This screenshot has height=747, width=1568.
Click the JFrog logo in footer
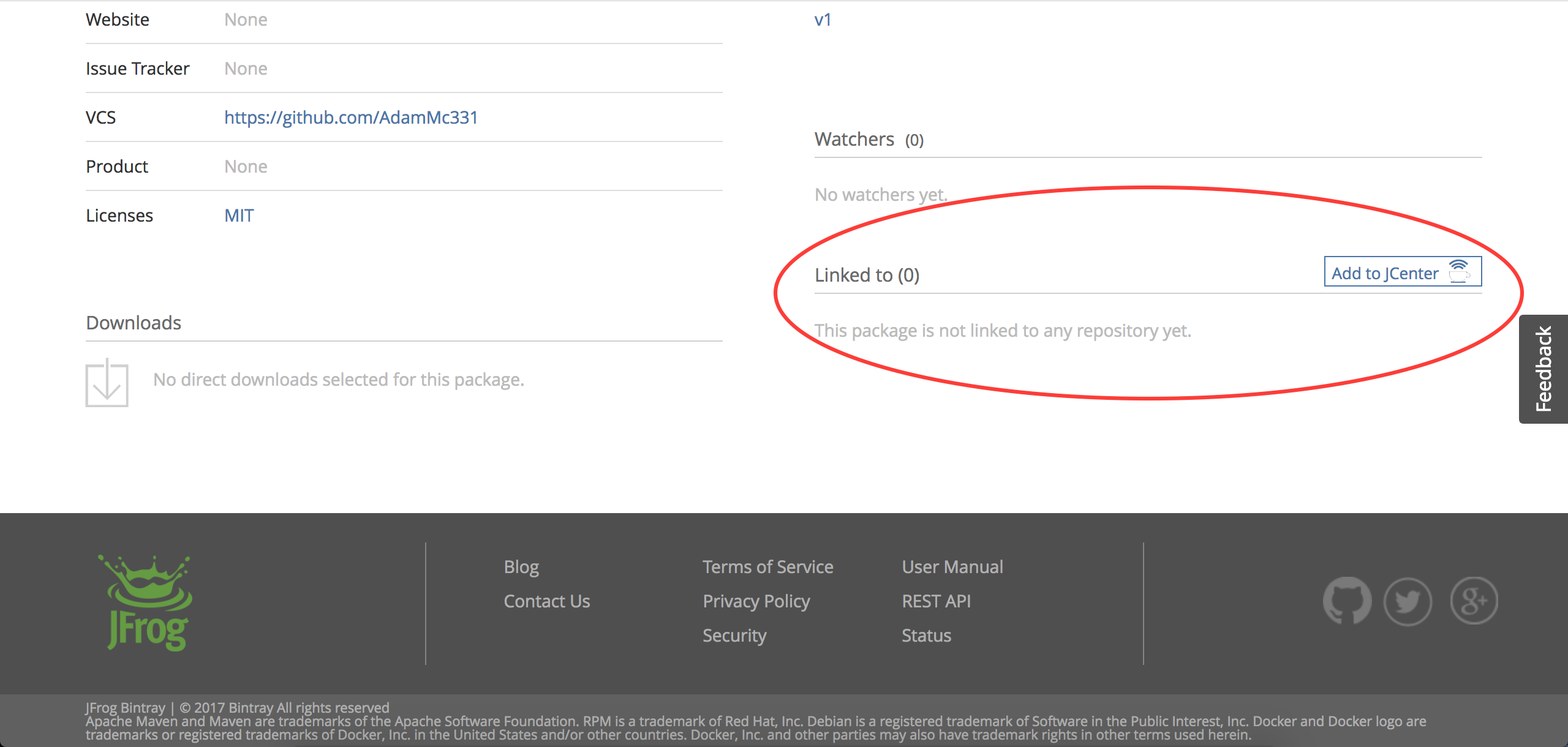click(x=147, y=603)
